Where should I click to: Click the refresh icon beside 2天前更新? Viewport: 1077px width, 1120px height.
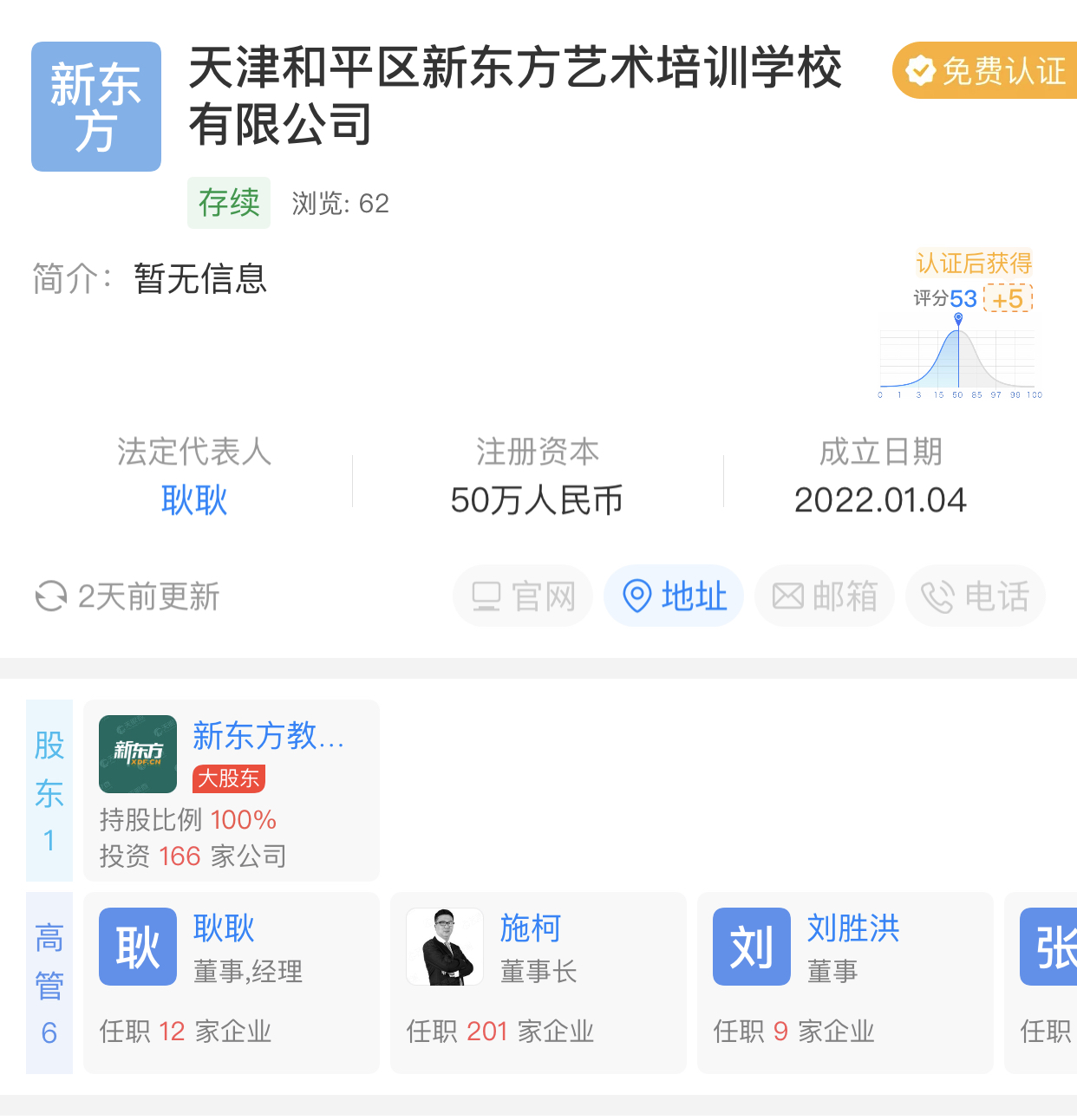[51, 596]
